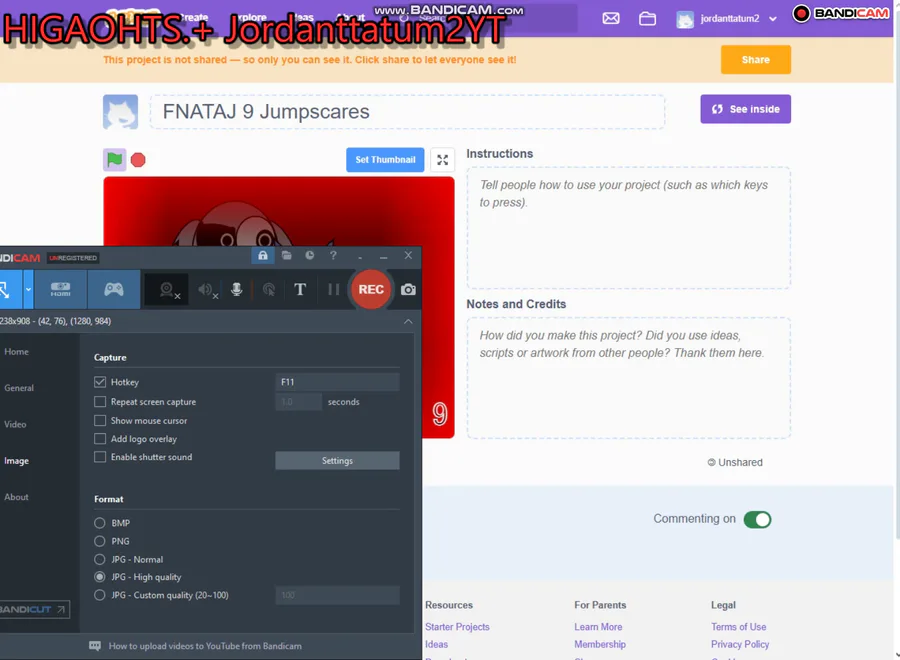This screenshot has width=900, height=660.
Task: Open Privacy Policy link
Action: tap(740, 645)
